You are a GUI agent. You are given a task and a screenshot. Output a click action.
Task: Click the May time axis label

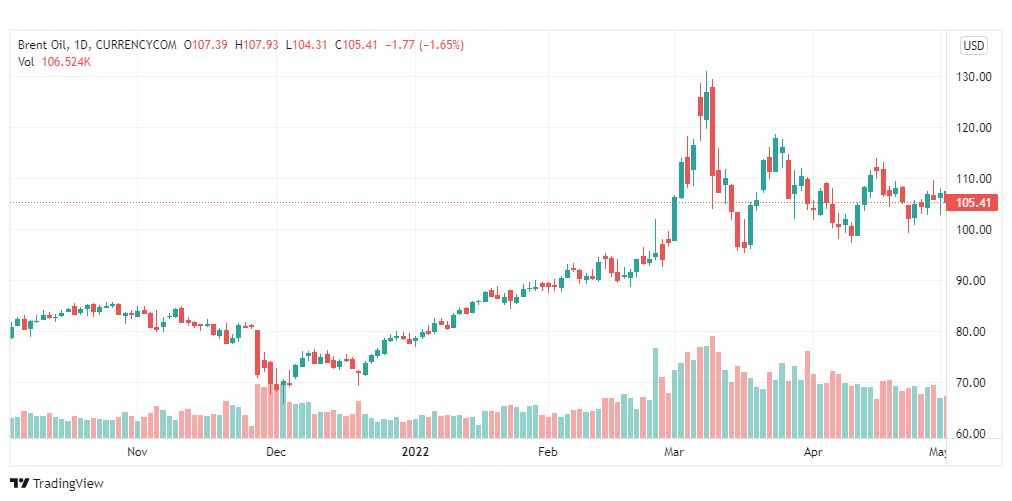tap(938, 451)
